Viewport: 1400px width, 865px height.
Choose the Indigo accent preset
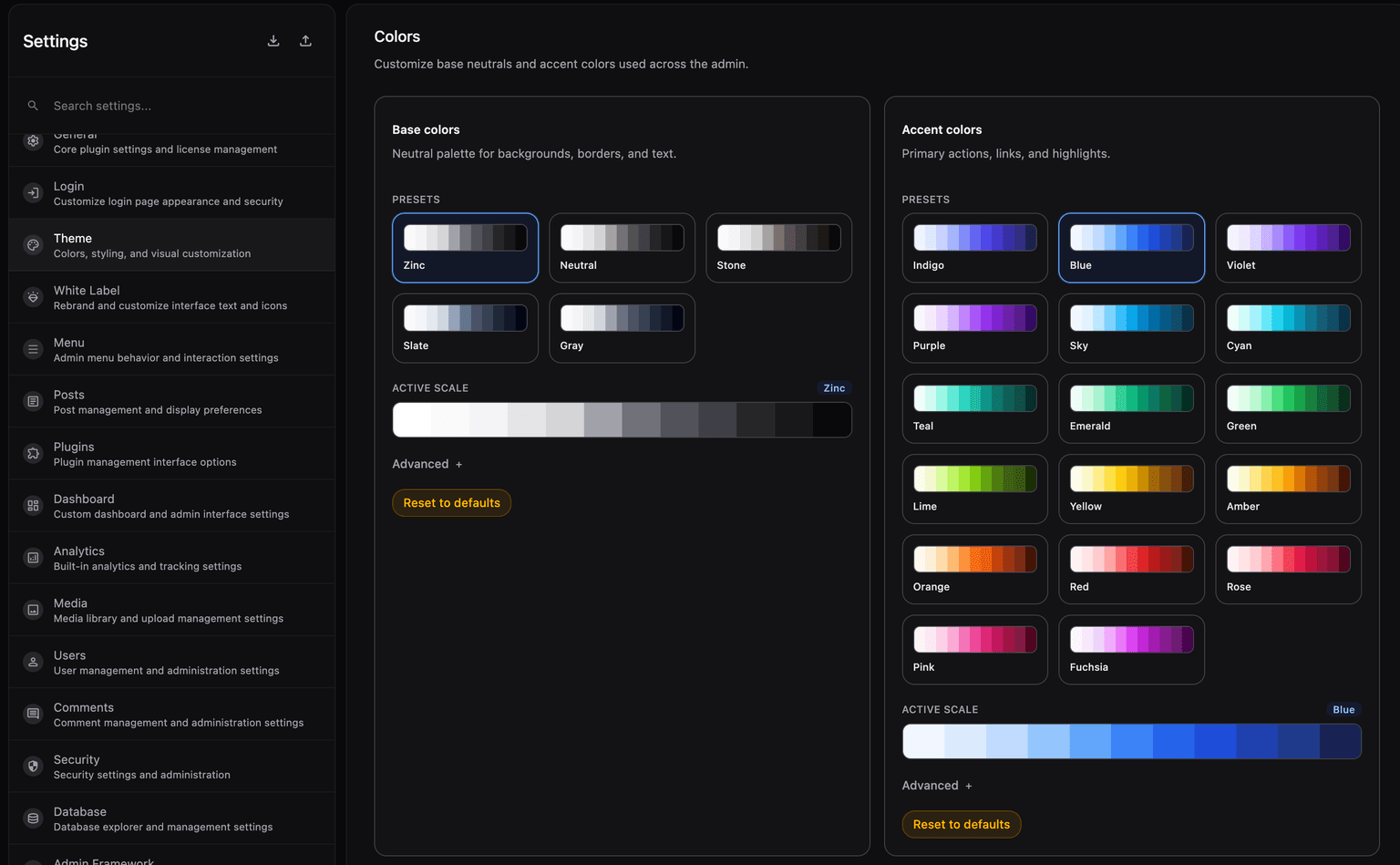974,248
